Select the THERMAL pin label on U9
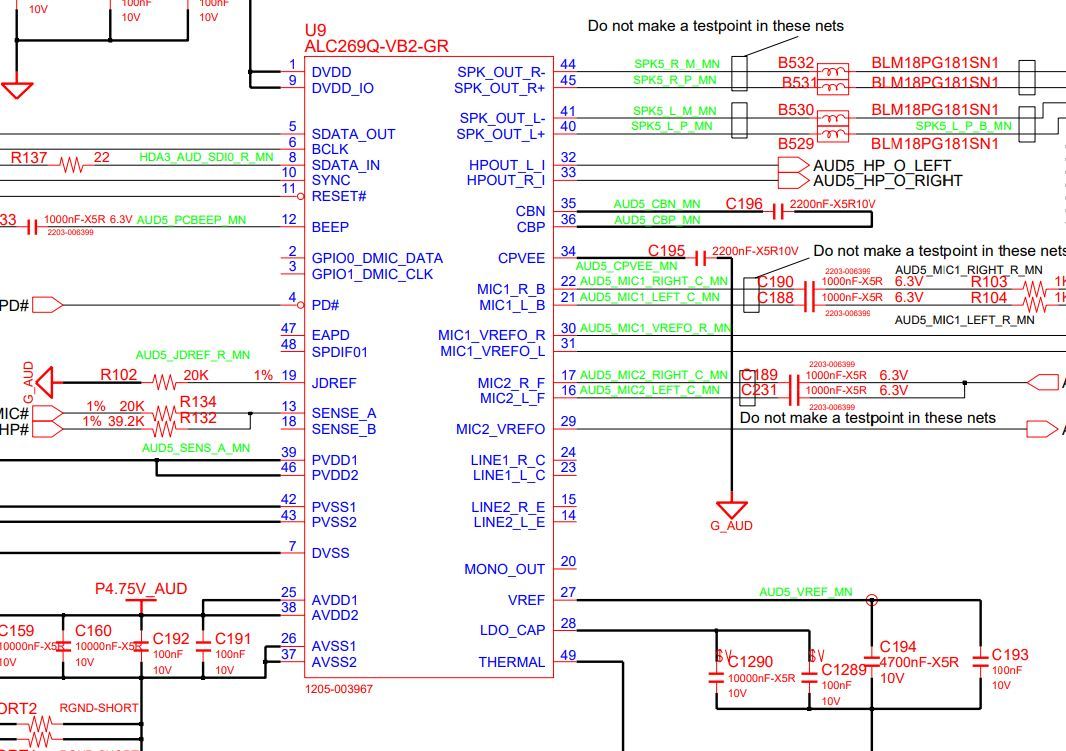1066x751 pixels. tap(511, 662)
